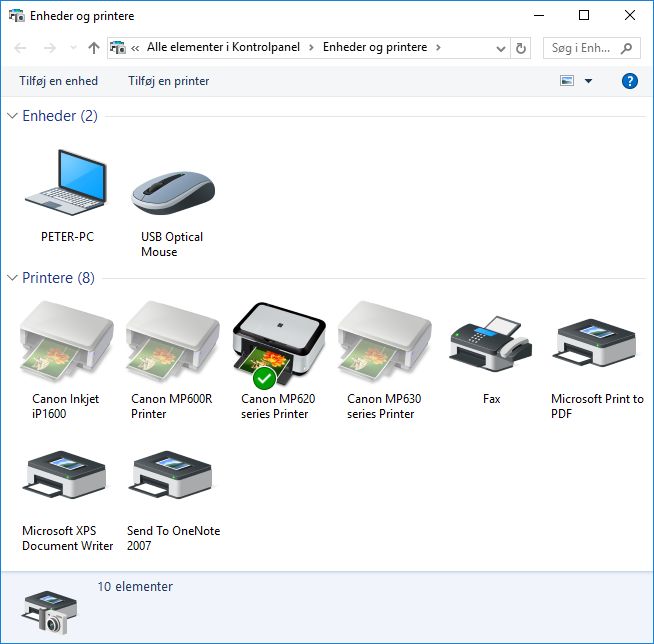Click the 'Canon MP630 series Printer' label
The image size is (654, 644).
pos(384,406)
